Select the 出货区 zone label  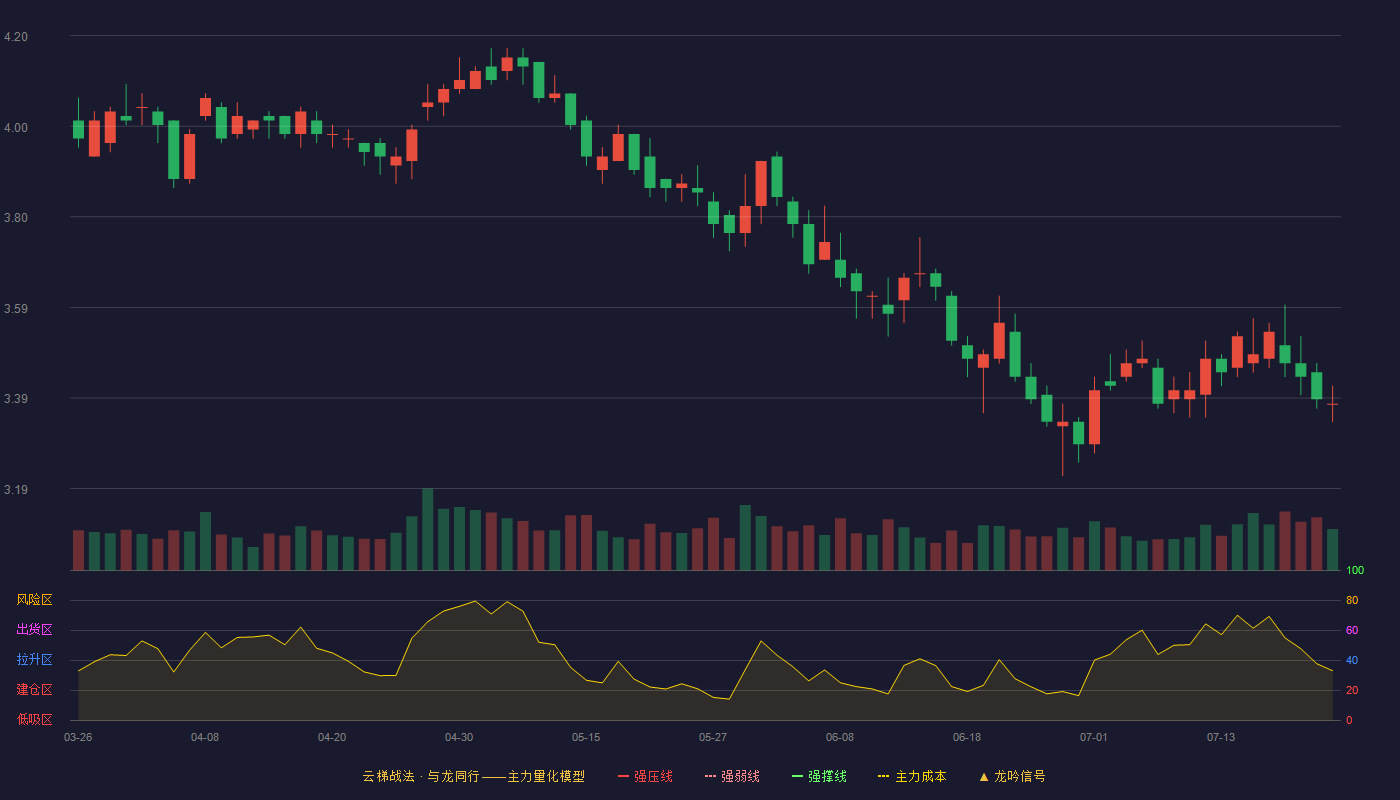pyautogui.click(x=34, y=630)
